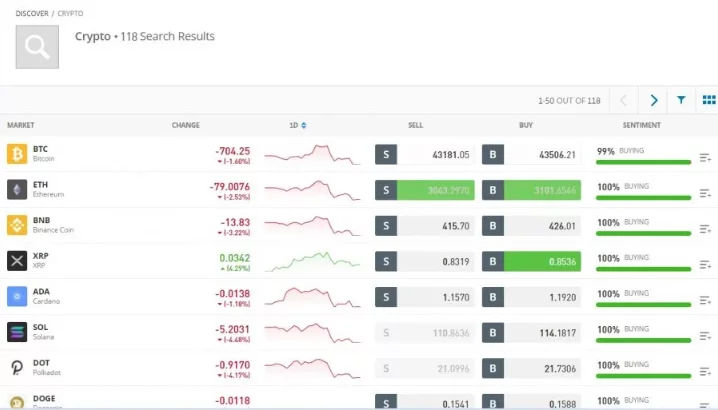Click the BTC buying sentiment bar
Screen dimensions: 718x410
[x=643, y=161]
